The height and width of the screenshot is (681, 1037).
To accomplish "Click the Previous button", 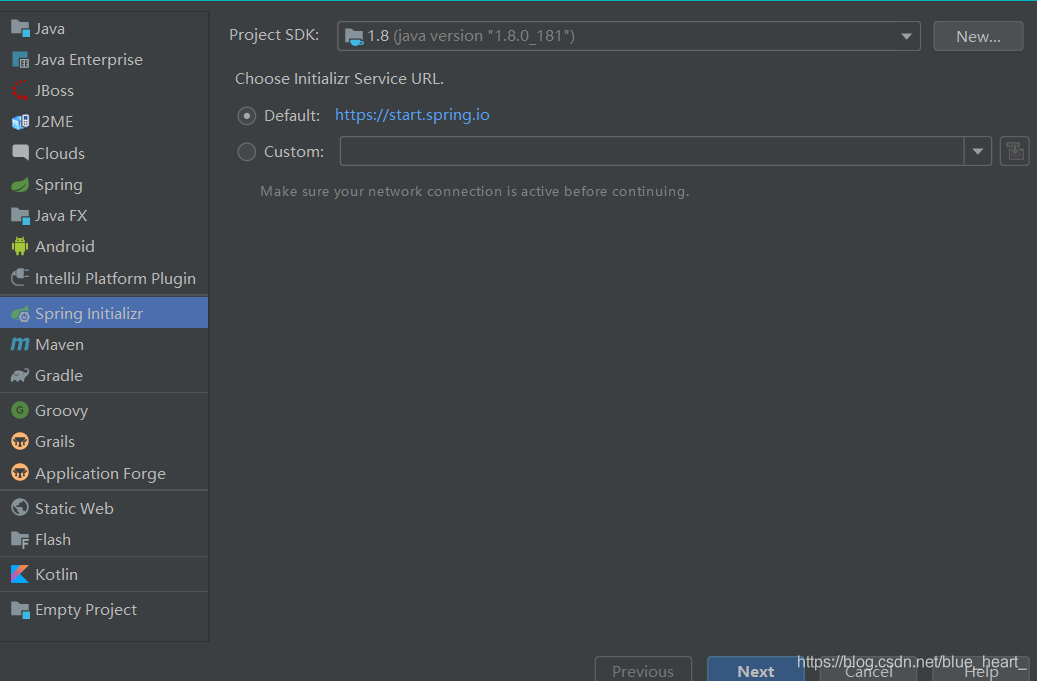I will (643, 670).
